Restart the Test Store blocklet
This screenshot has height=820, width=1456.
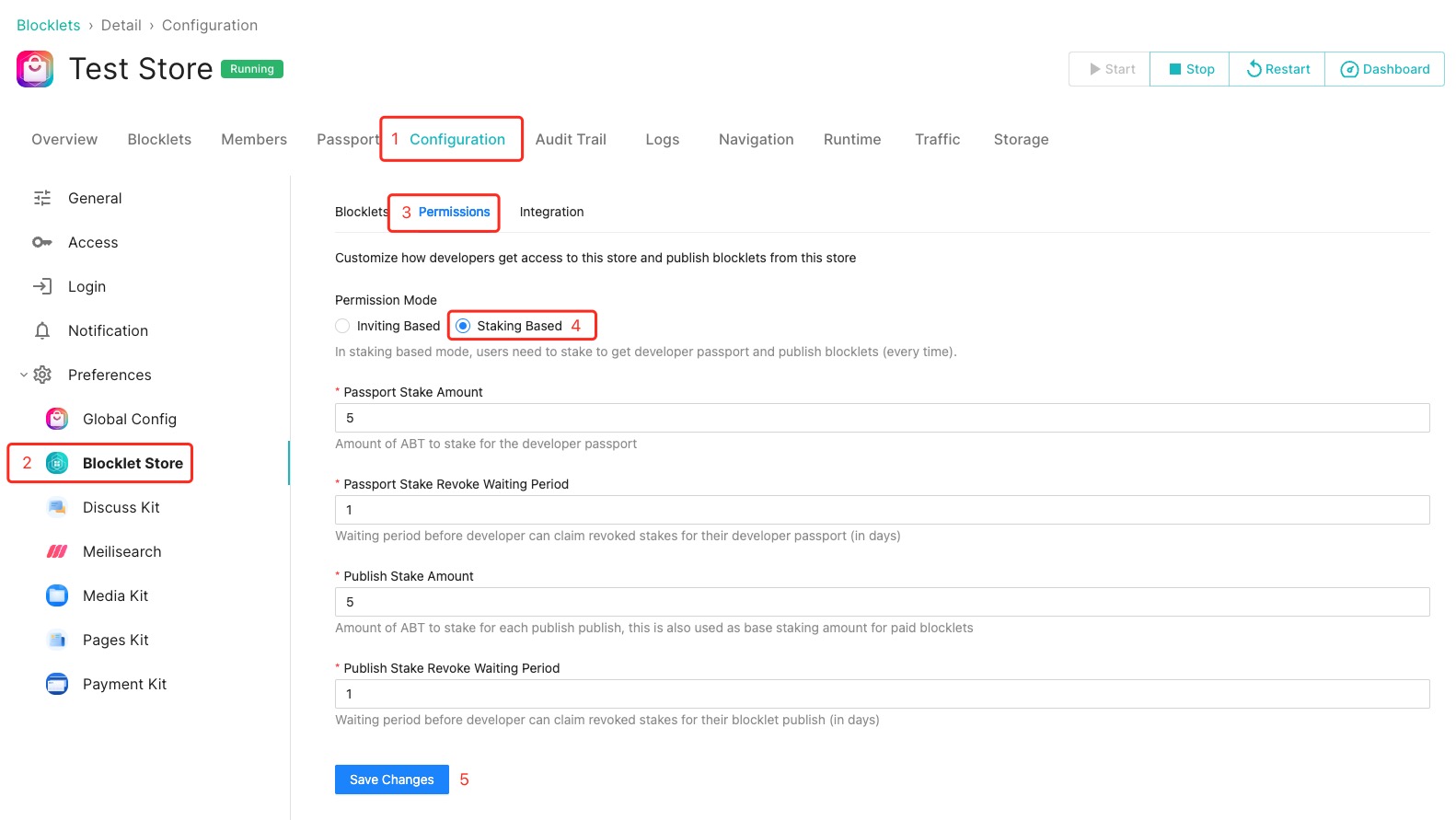[1277, 69]
